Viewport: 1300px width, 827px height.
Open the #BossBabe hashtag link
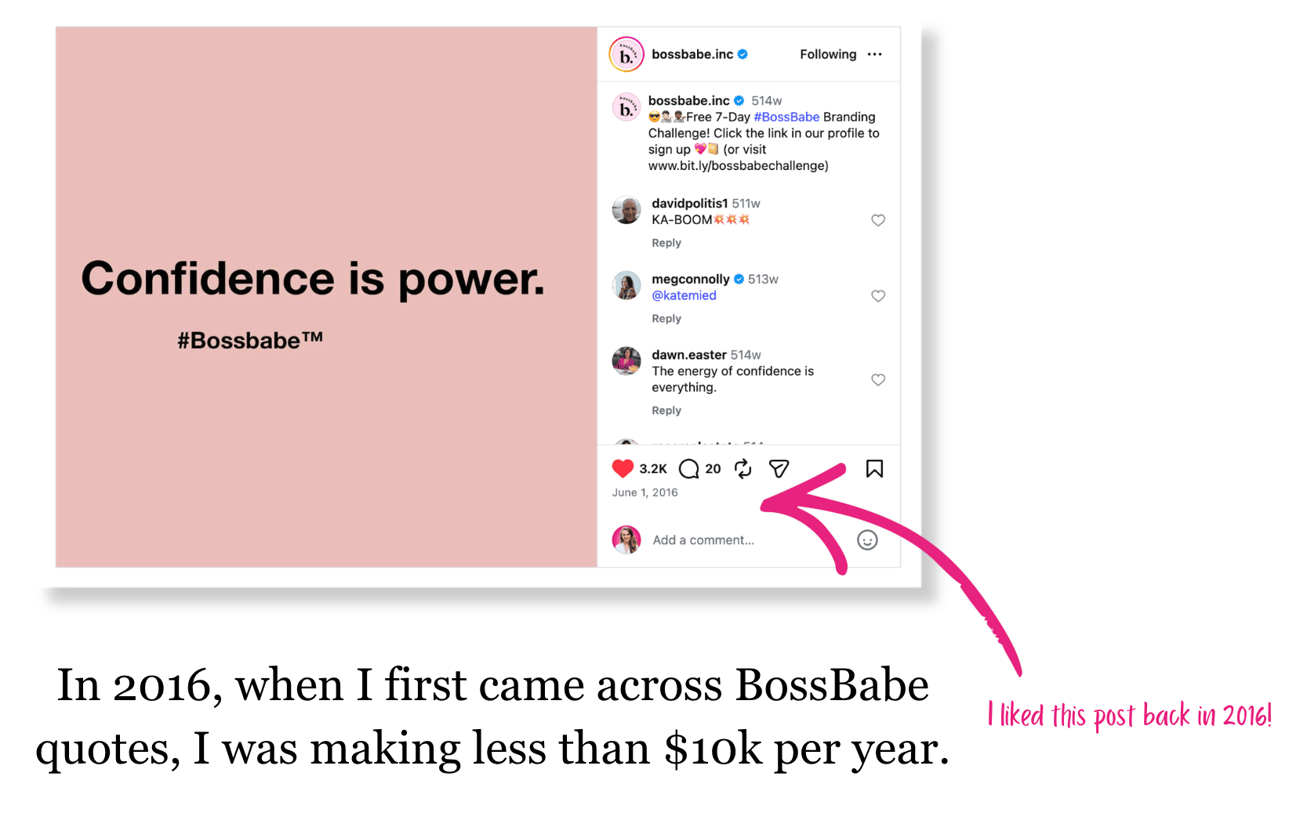(x=786, y=117)
